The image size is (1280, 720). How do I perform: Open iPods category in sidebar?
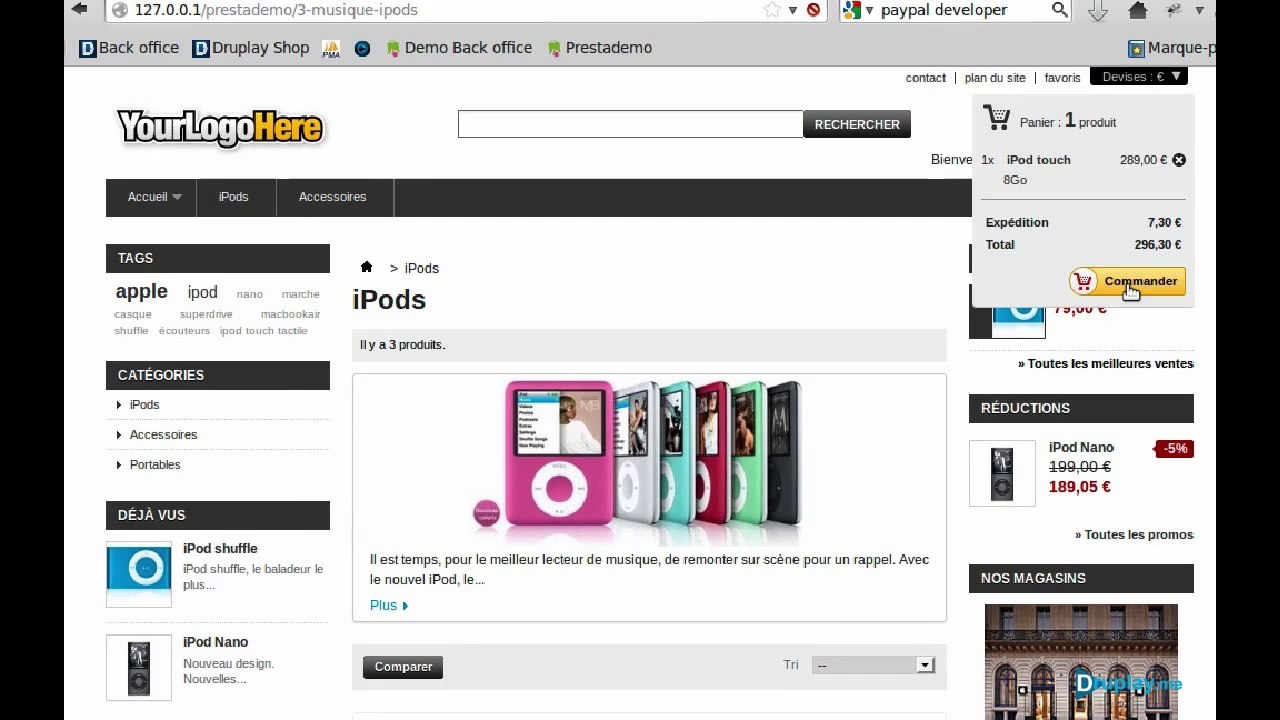coord(144,405)
